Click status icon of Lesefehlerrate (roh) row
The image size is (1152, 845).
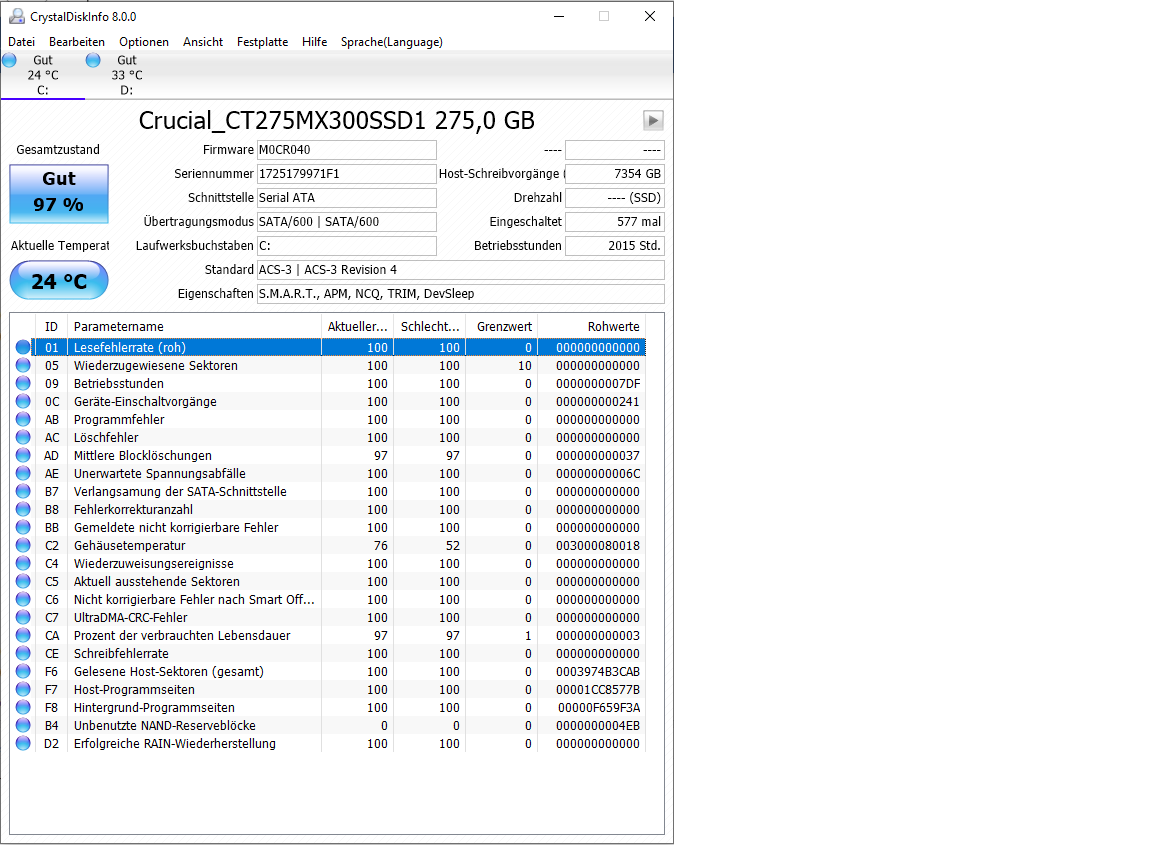tap(23, 348)
